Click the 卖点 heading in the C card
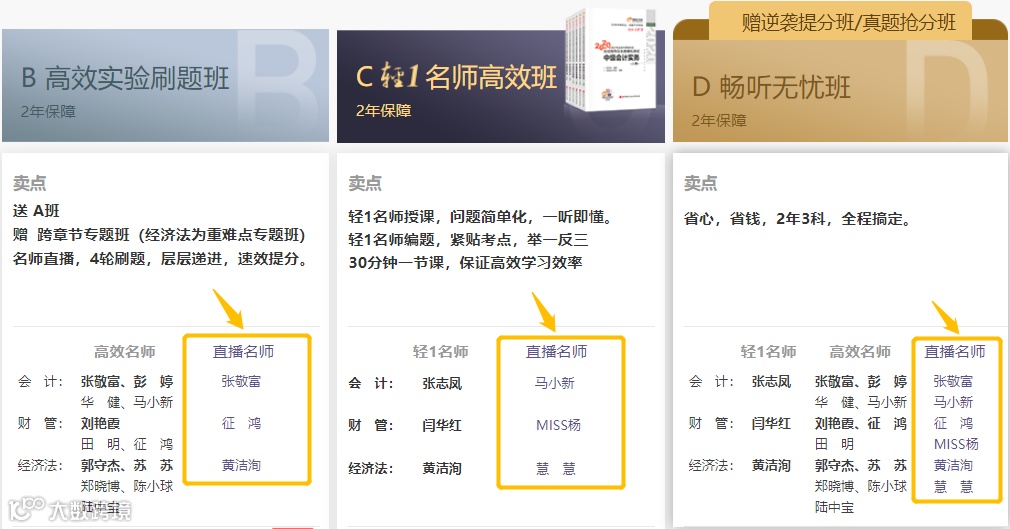The width and height of the screenshot is (1010, 529). (365, 184)
